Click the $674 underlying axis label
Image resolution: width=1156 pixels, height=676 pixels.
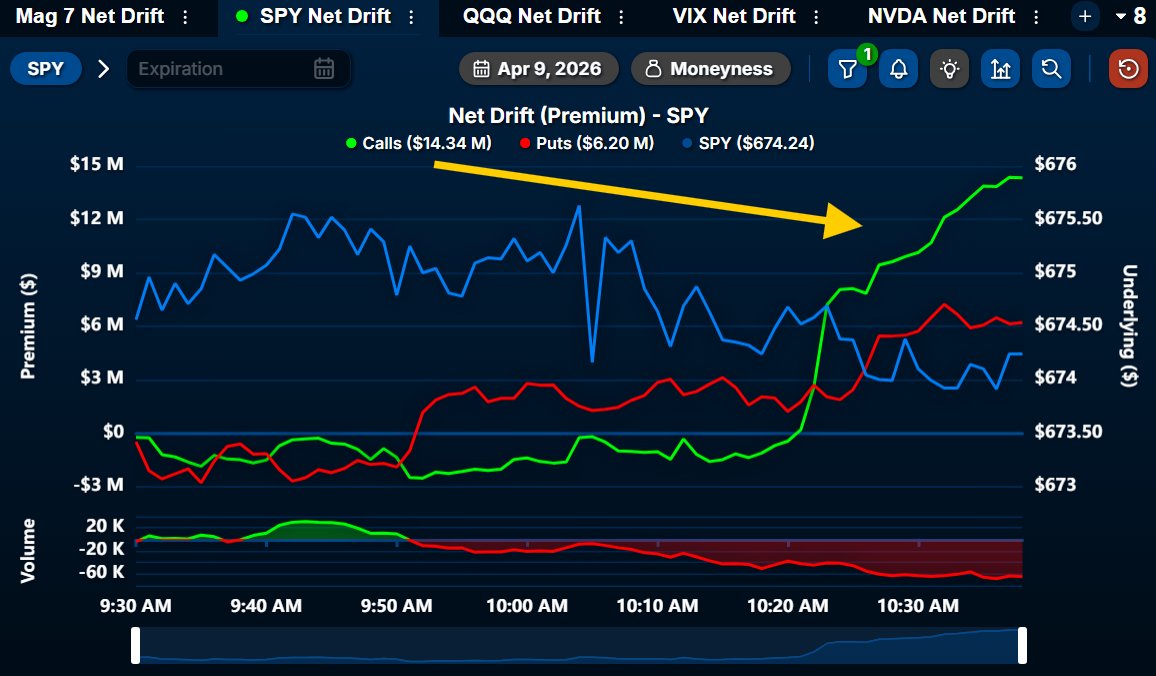coord(1055,377)
